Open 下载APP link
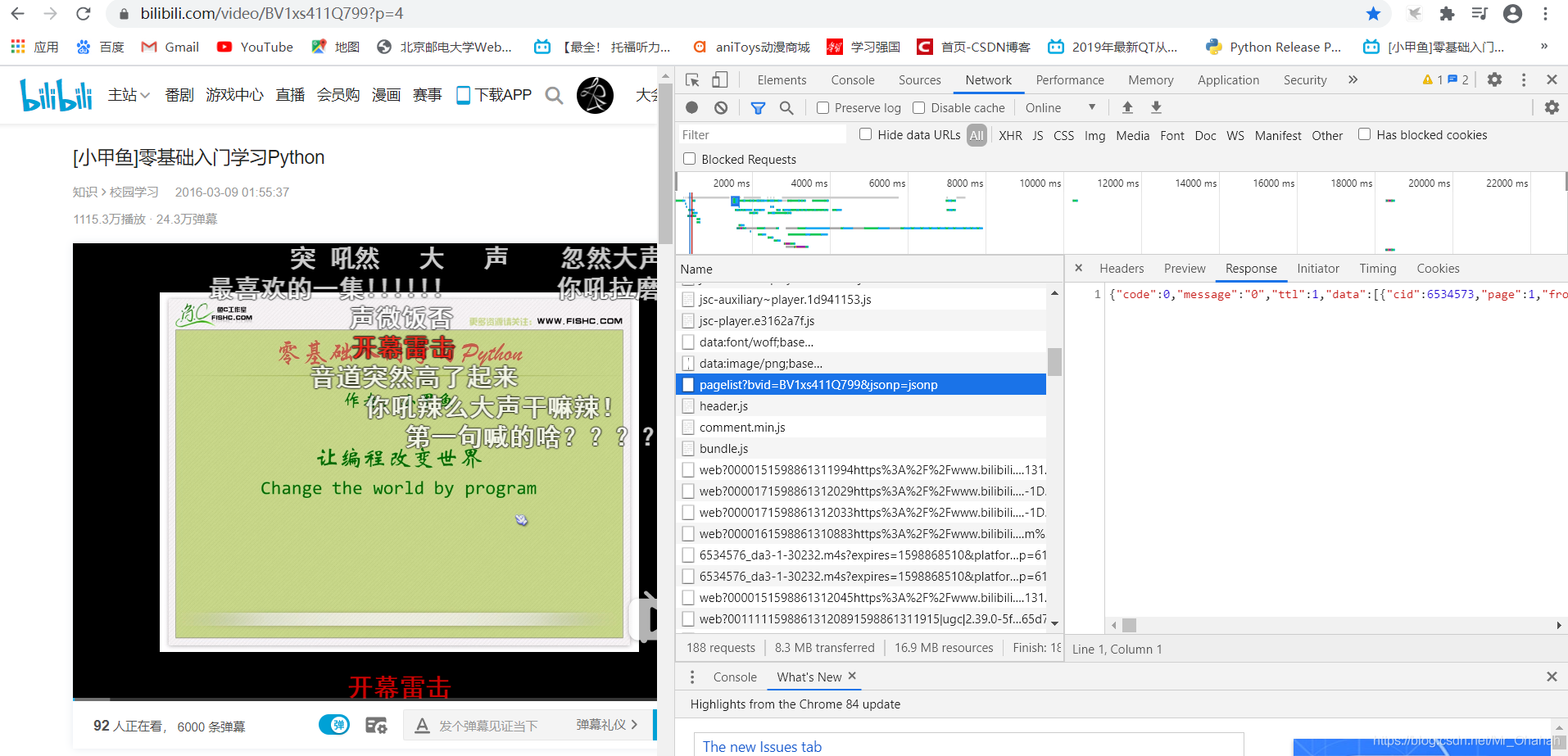 (494, 95)
